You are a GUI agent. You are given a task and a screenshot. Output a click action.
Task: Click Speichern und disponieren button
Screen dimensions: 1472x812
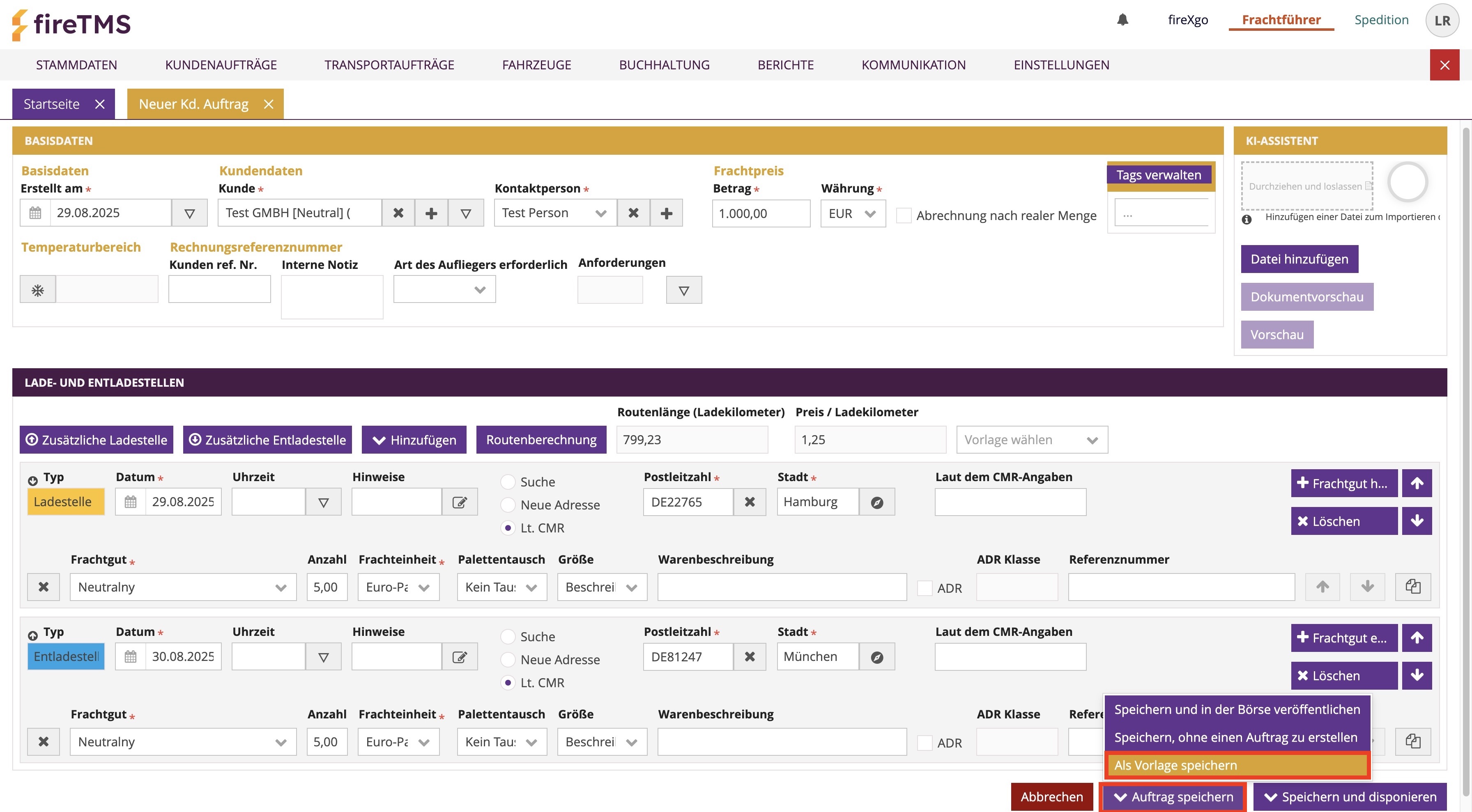[x=1350, y=796]
